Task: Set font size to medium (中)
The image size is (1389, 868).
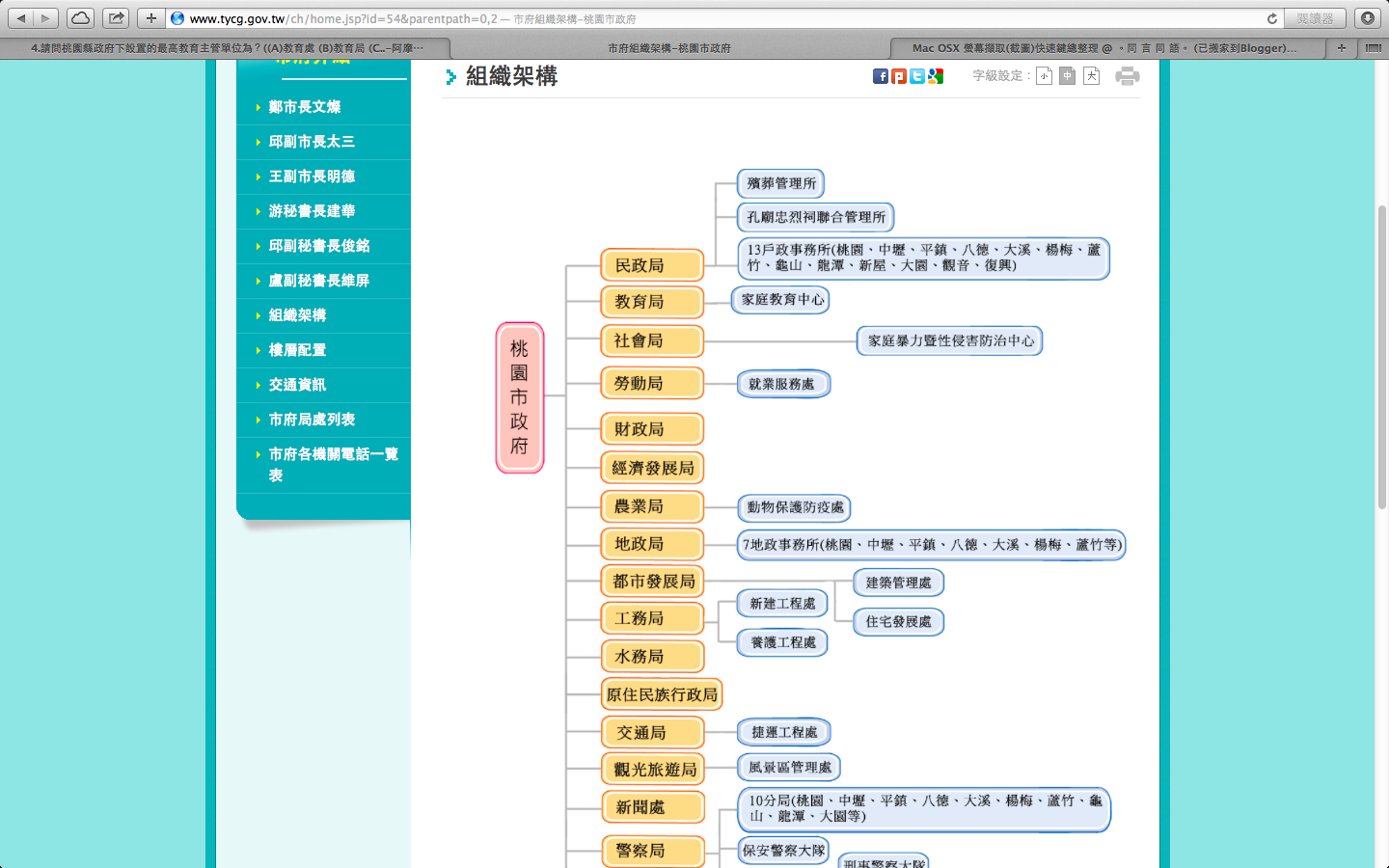Action: point(1067,76)
